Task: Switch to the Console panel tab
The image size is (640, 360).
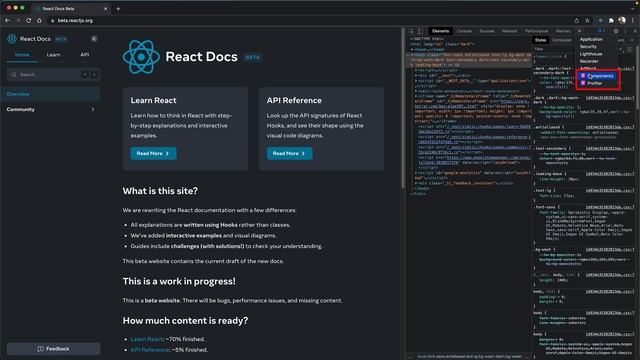Action: pos(464,31)
